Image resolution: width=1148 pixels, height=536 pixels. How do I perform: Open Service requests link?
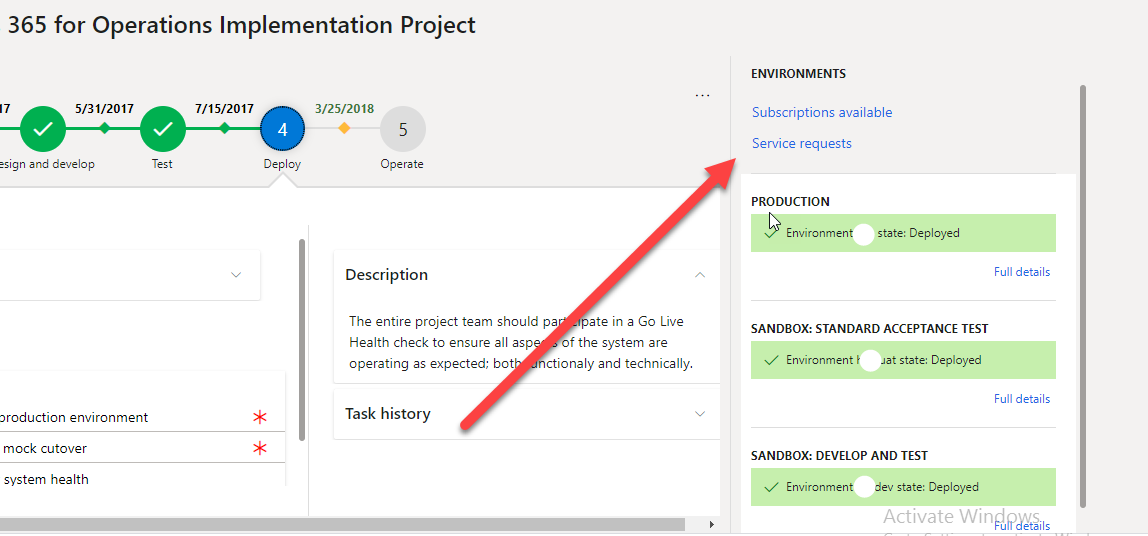click(802, 144)
